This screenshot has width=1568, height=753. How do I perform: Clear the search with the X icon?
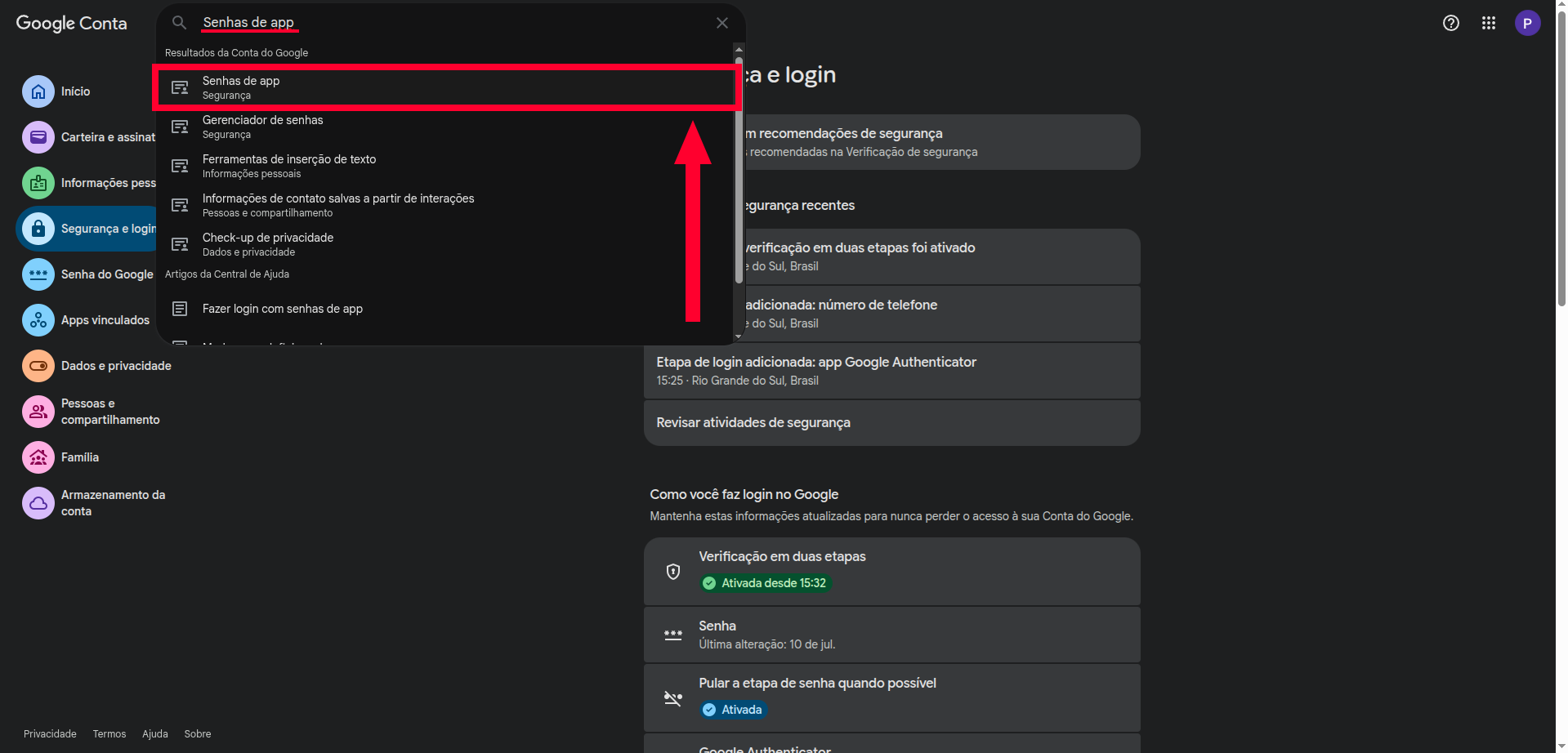point(722,23)
